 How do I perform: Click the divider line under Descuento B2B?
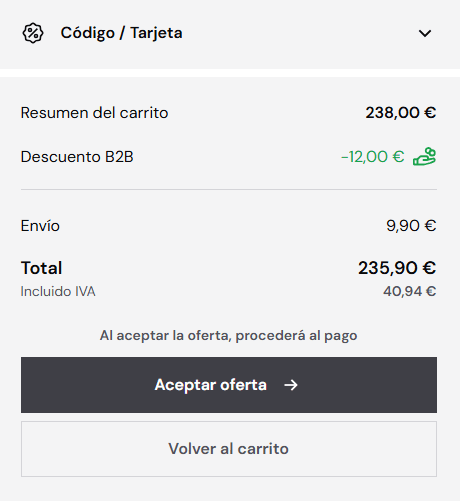[x=229, y=189]
